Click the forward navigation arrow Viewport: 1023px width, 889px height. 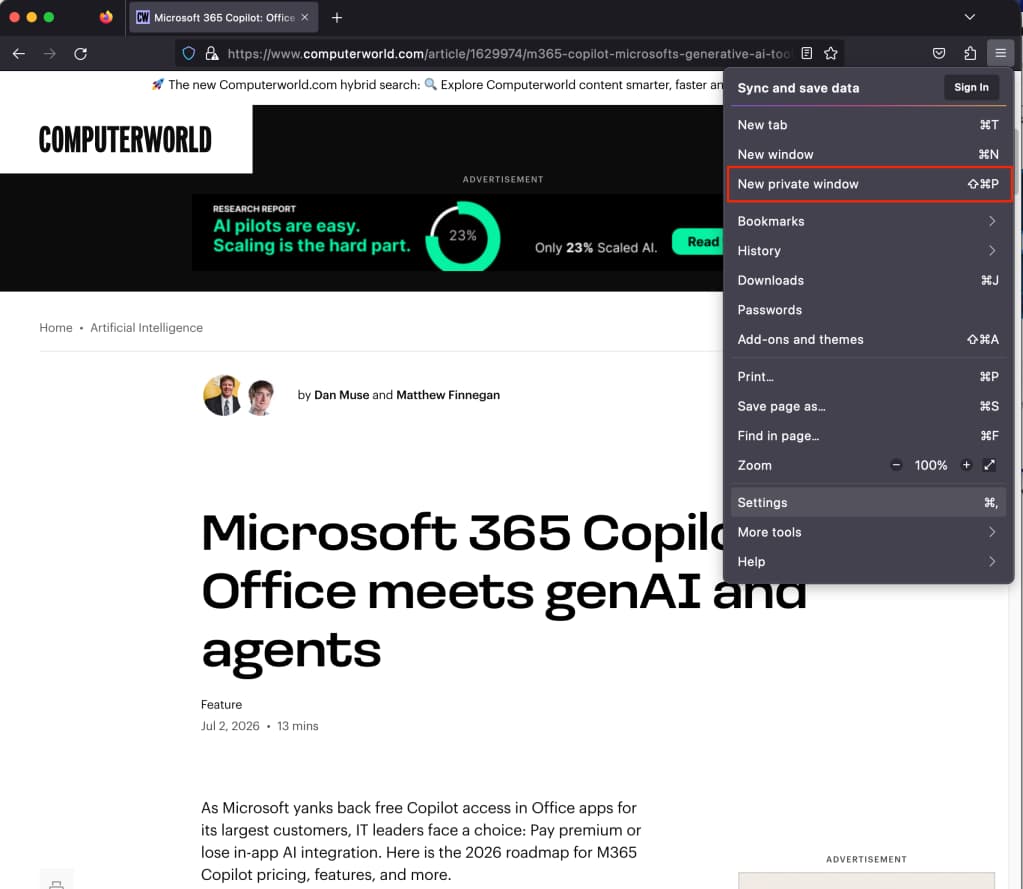pos(50,53)
